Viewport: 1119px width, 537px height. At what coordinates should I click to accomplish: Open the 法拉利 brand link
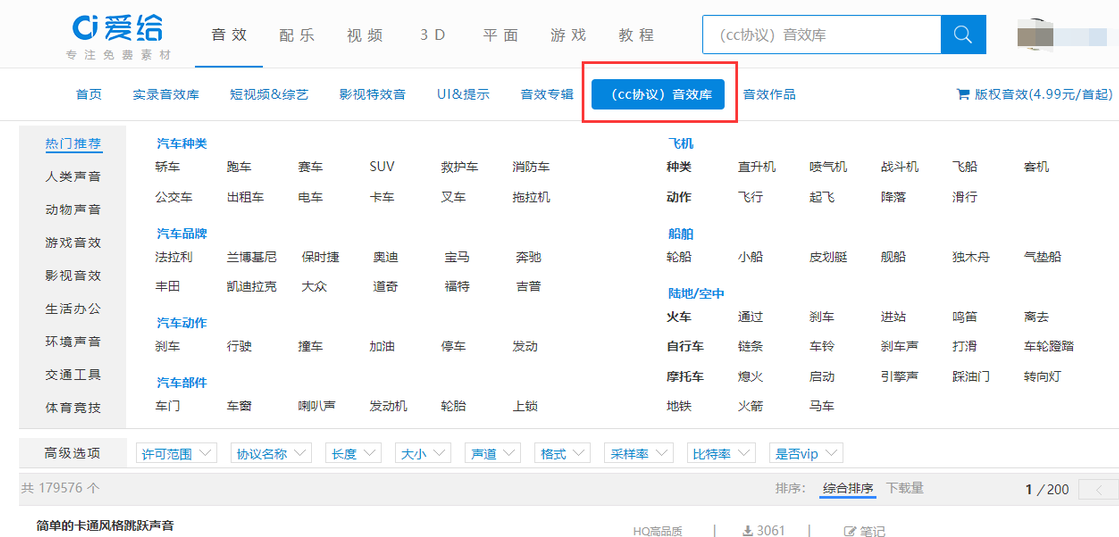click(x=173, y=257)
